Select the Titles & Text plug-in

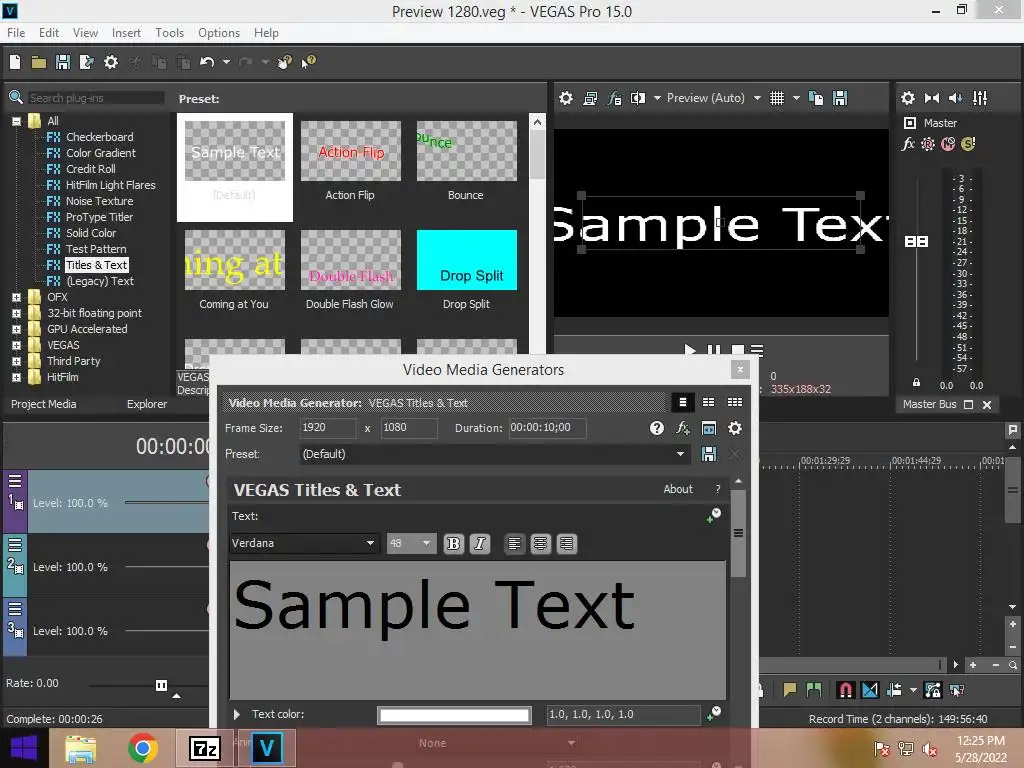point(97,265)
